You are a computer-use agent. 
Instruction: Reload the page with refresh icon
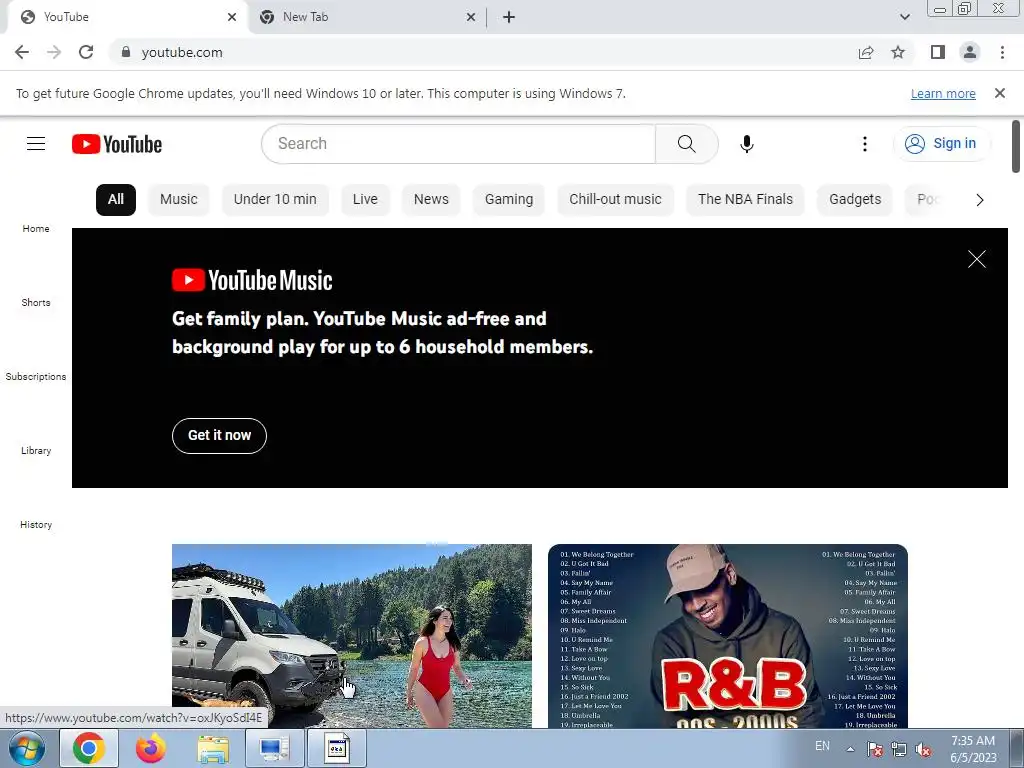pos(86,52)
